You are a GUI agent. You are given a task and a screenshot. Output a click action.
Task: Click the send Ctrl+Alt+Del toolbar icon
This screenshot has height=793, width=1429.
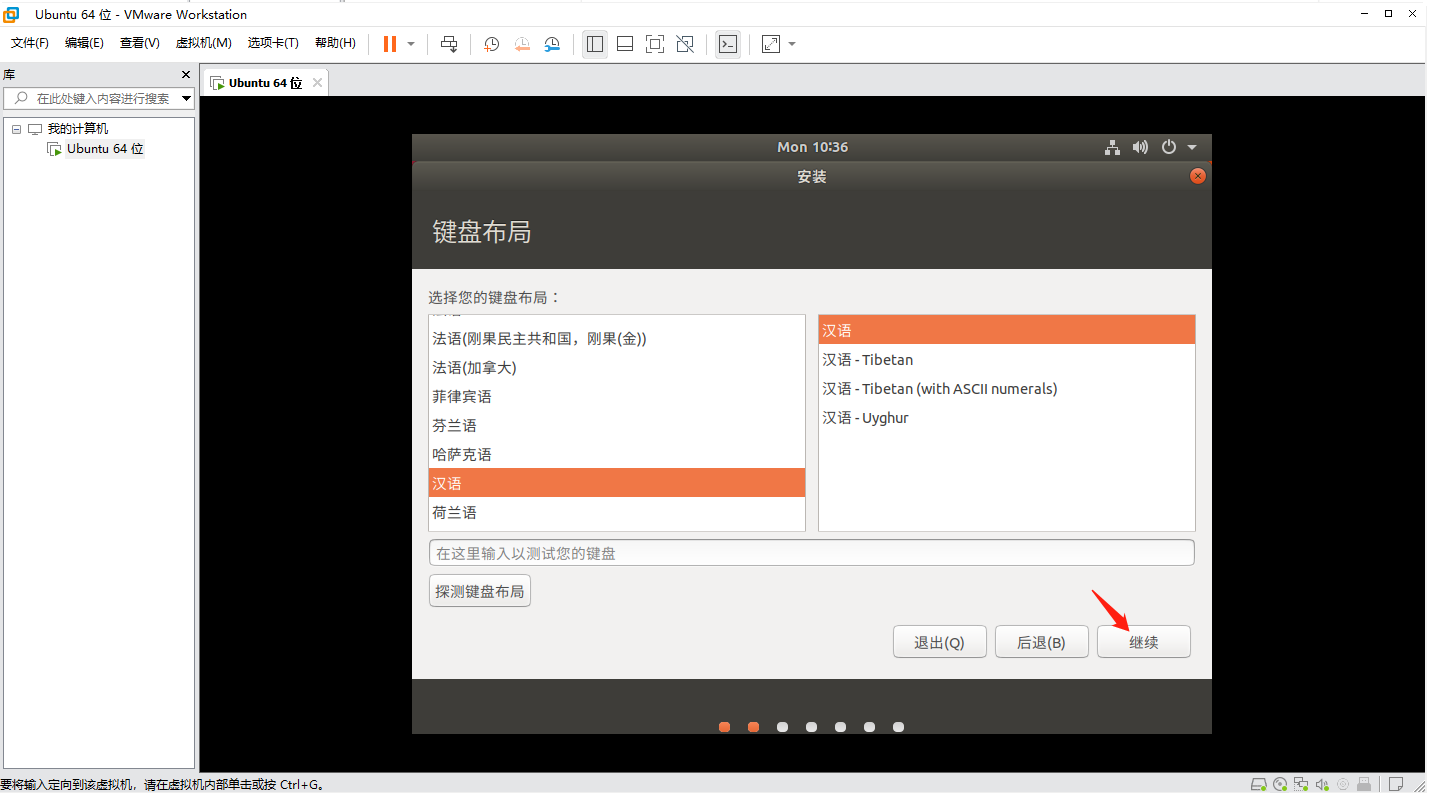tap(449, 44)
